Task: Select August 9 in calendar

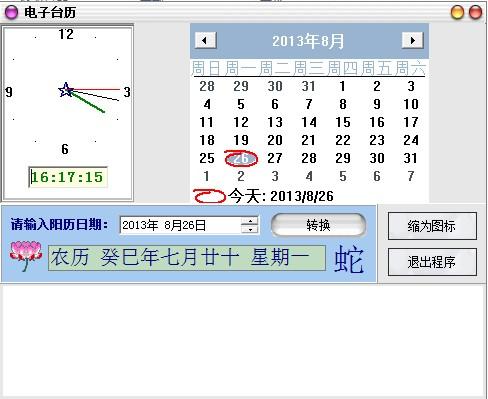Action: point(377,104)
